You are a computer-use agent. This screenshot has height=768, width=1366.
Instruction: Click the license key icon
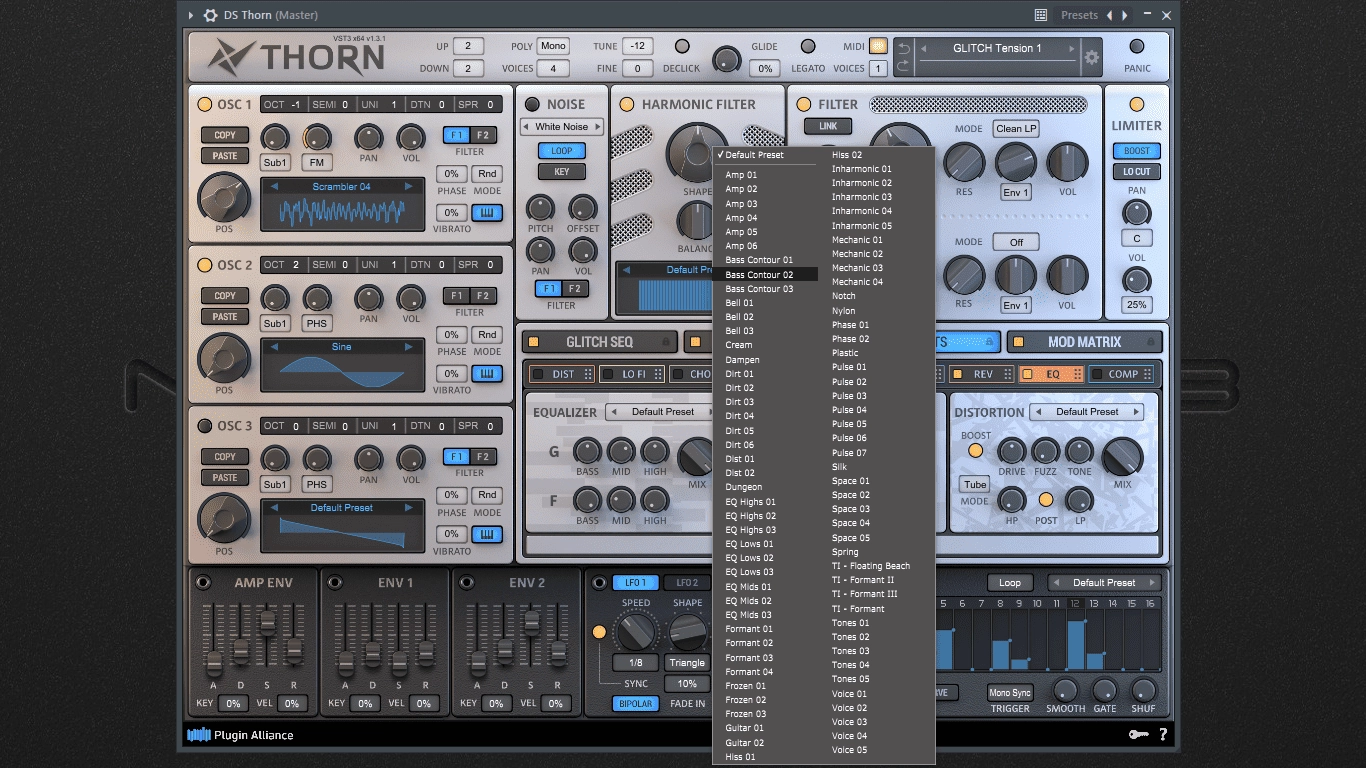point(1138,735)
